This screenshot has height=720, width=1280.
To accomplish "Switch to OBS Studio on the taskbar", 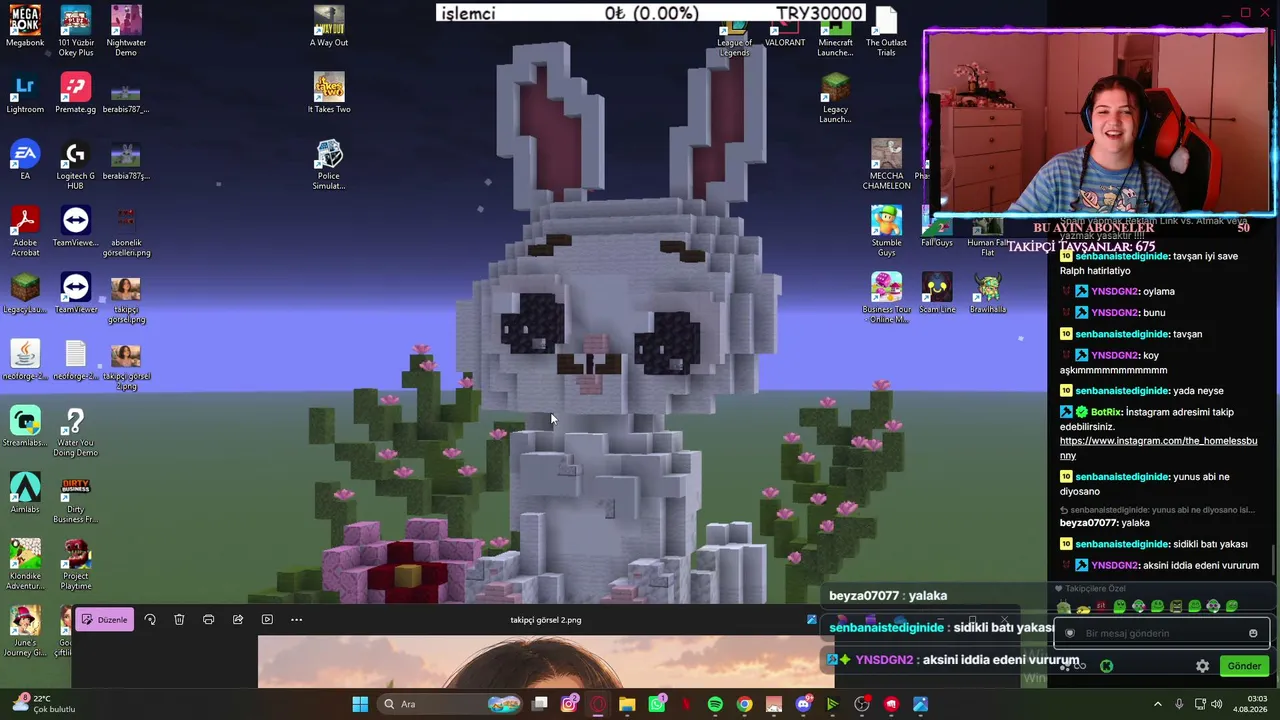I will tap(862, 704).
